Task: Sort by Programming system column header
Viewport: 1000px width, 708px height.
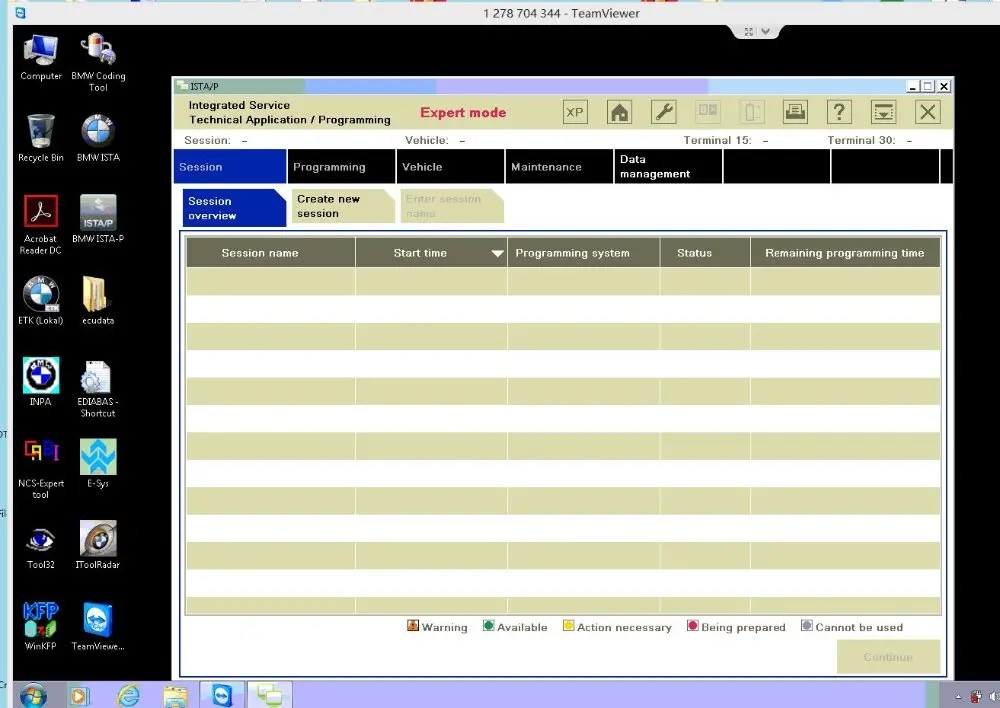Action: pyautogui.click(x=584, y=253)
